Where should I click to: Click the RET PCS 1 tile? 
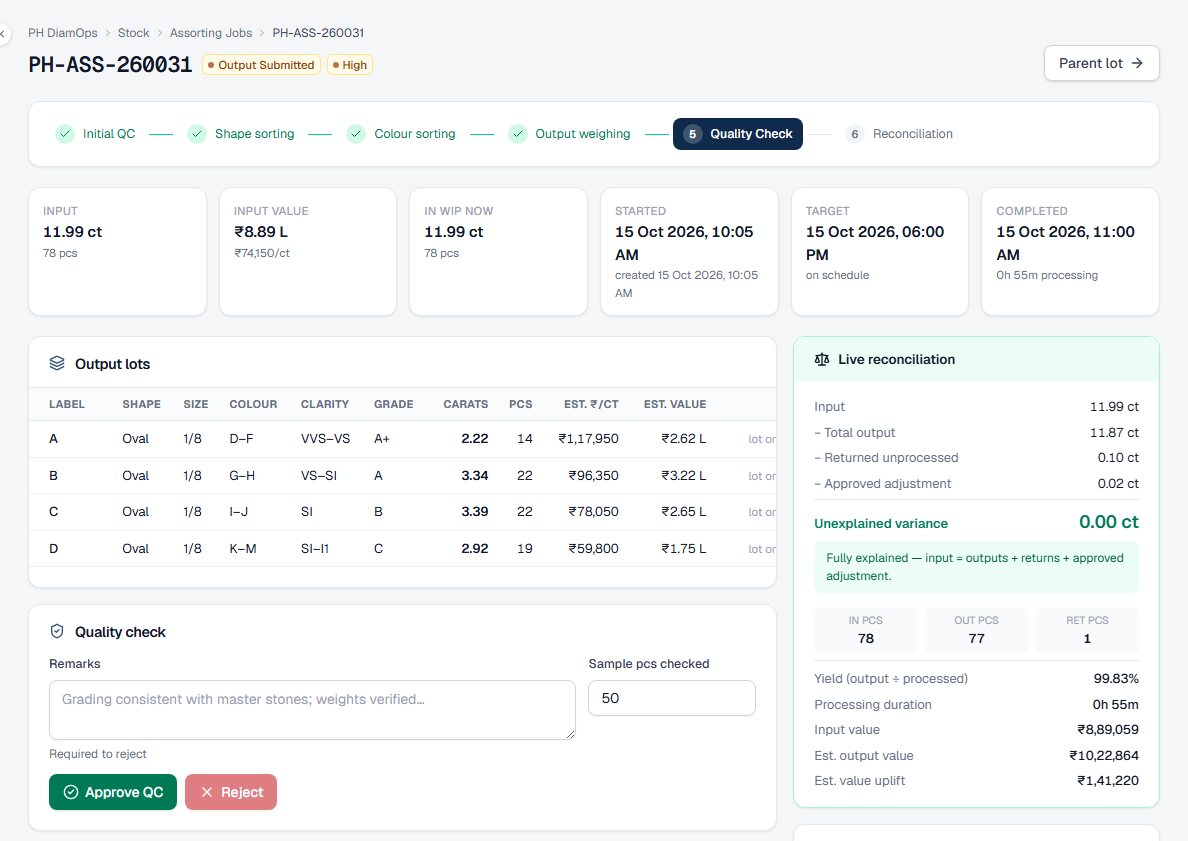pyautogui.click(x=1087, y=630)
